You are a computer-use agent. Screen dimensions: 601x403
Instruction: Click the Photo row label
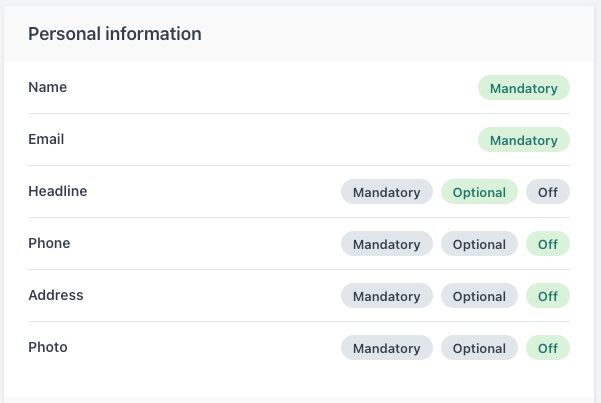click(48, 347)
